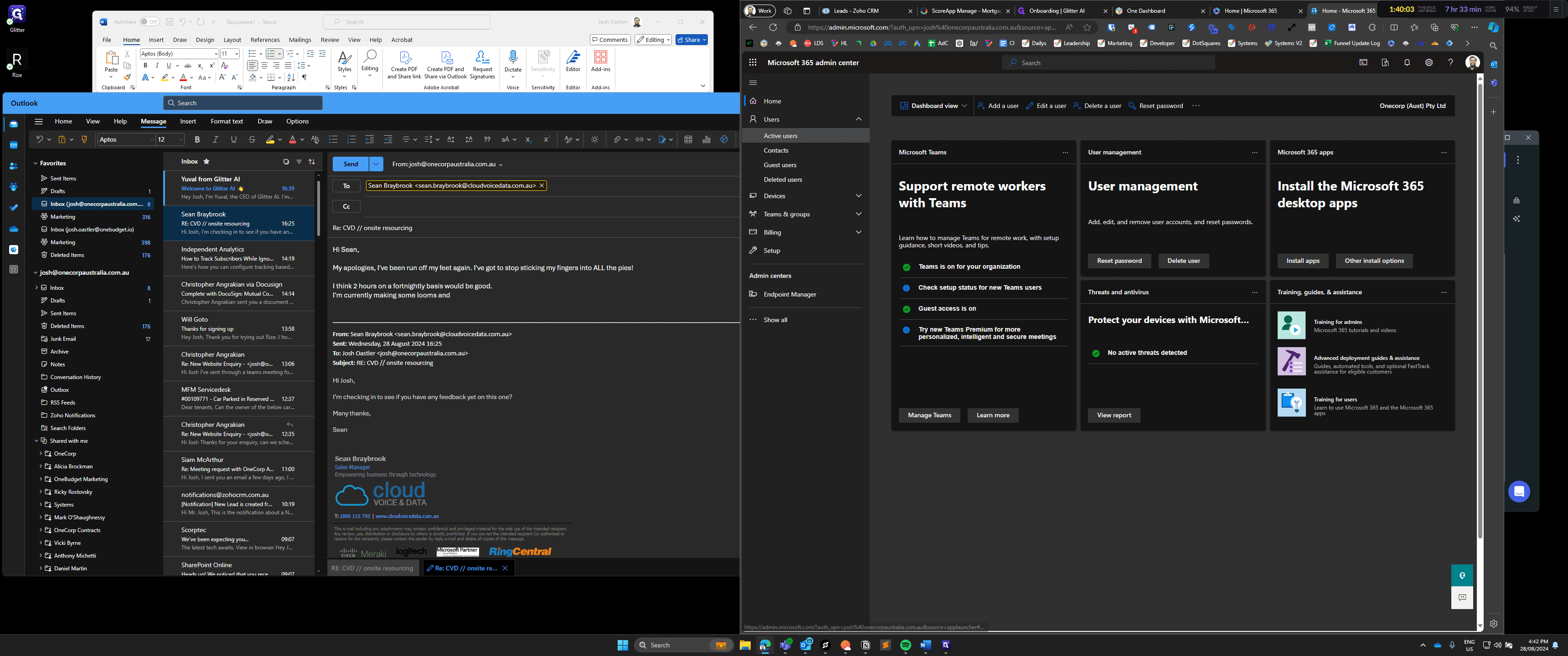Toggle Underline in the Outlook message toolbar

click(x=234, y=139)
